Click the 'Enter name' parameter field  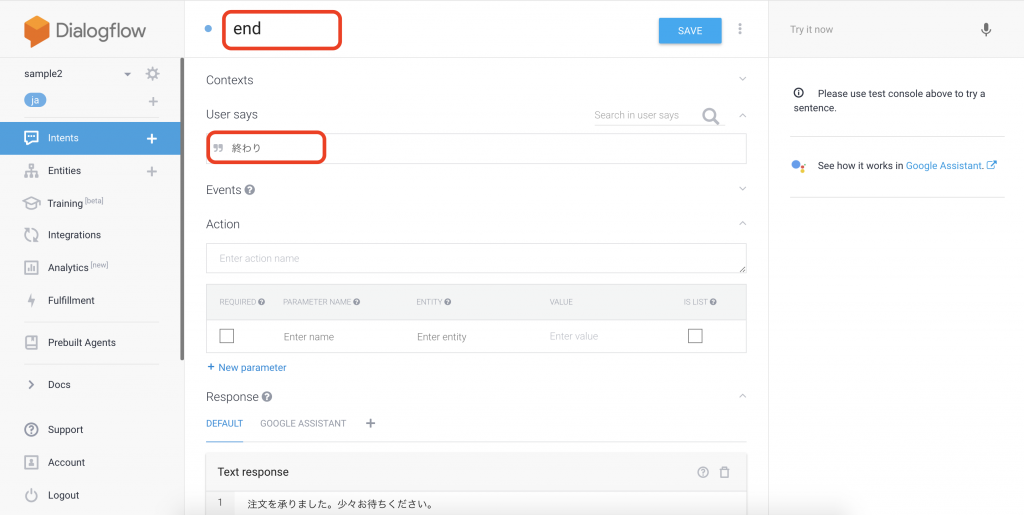tap(309, 337)
